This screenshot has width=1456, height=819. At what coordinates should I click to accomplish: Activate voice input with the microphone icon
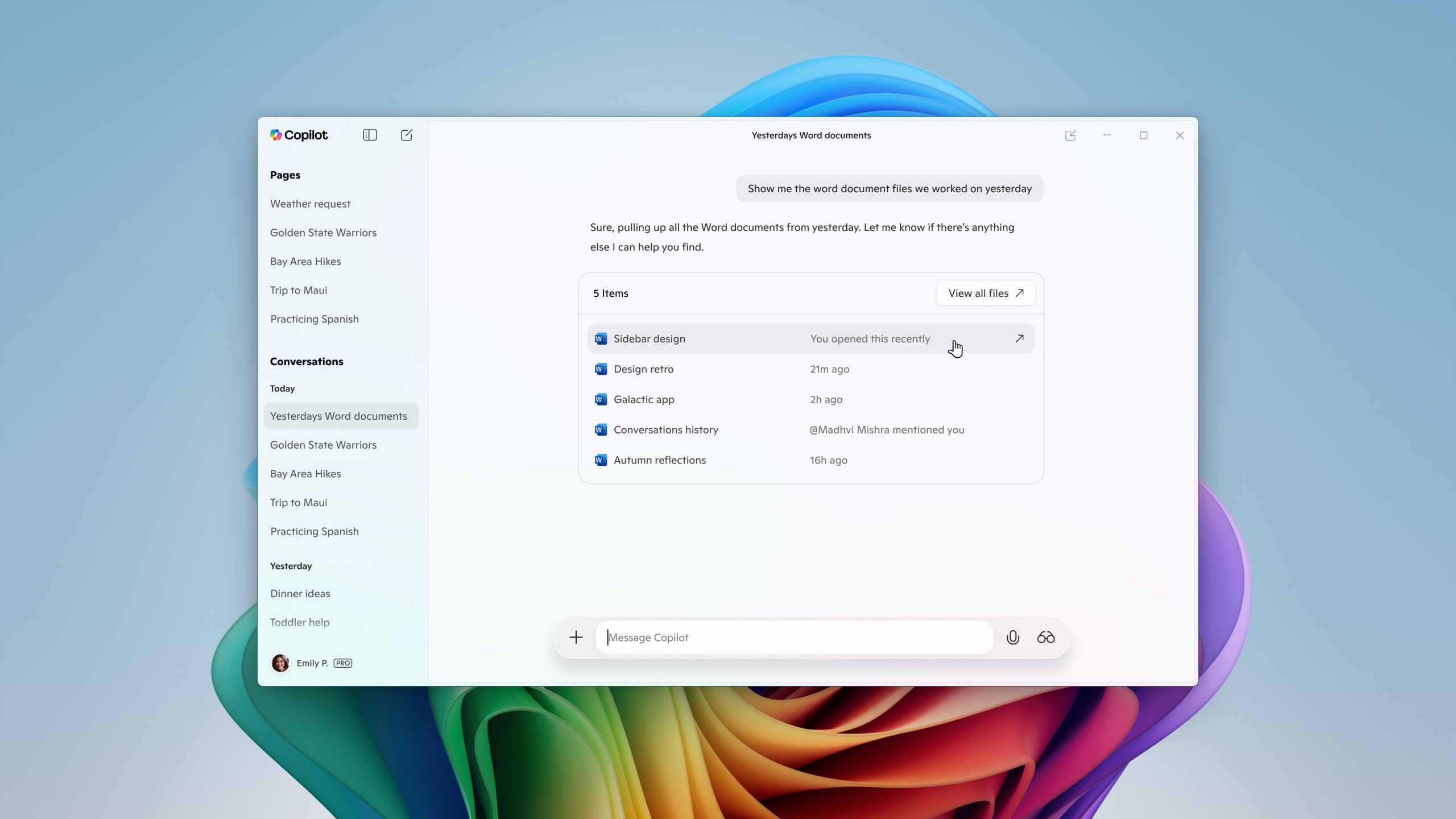1012,637
